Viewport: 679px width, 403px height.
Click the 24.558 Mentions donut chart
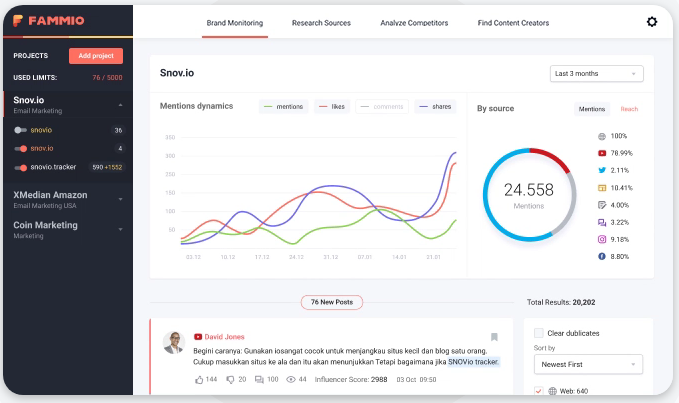pos(529,195)
